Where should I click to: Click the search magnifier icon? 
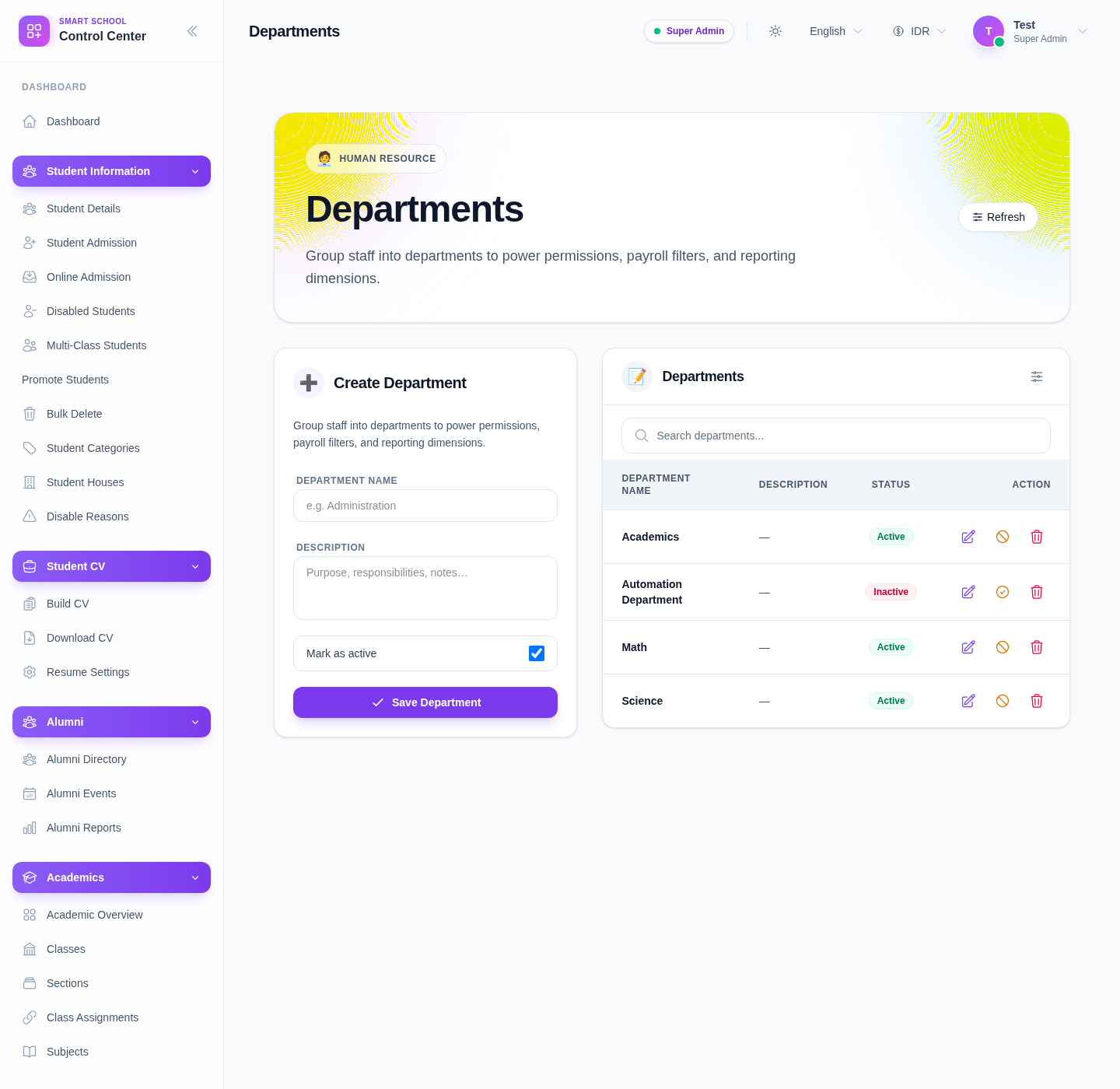(x=642, y=436)
